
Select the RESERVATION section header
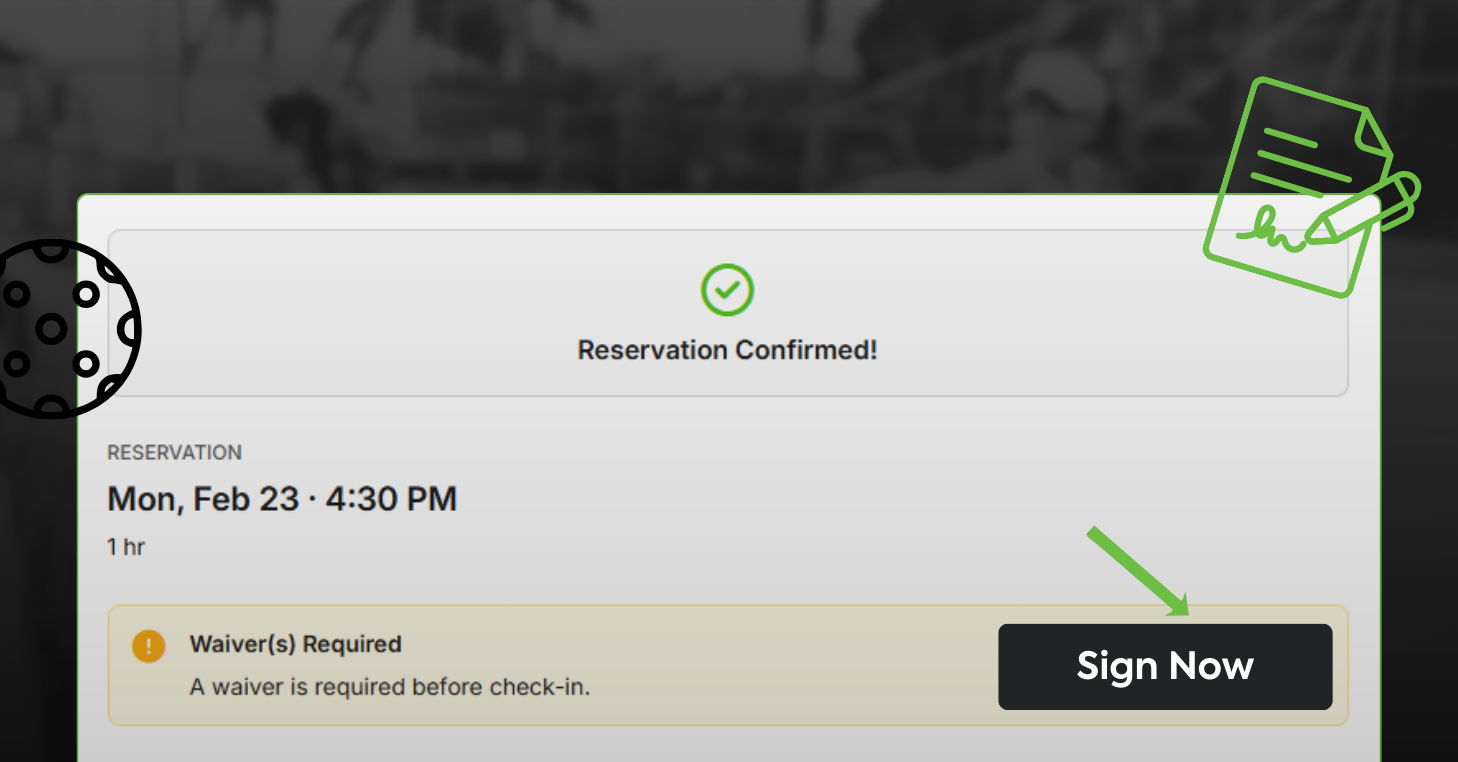point(174,452)
